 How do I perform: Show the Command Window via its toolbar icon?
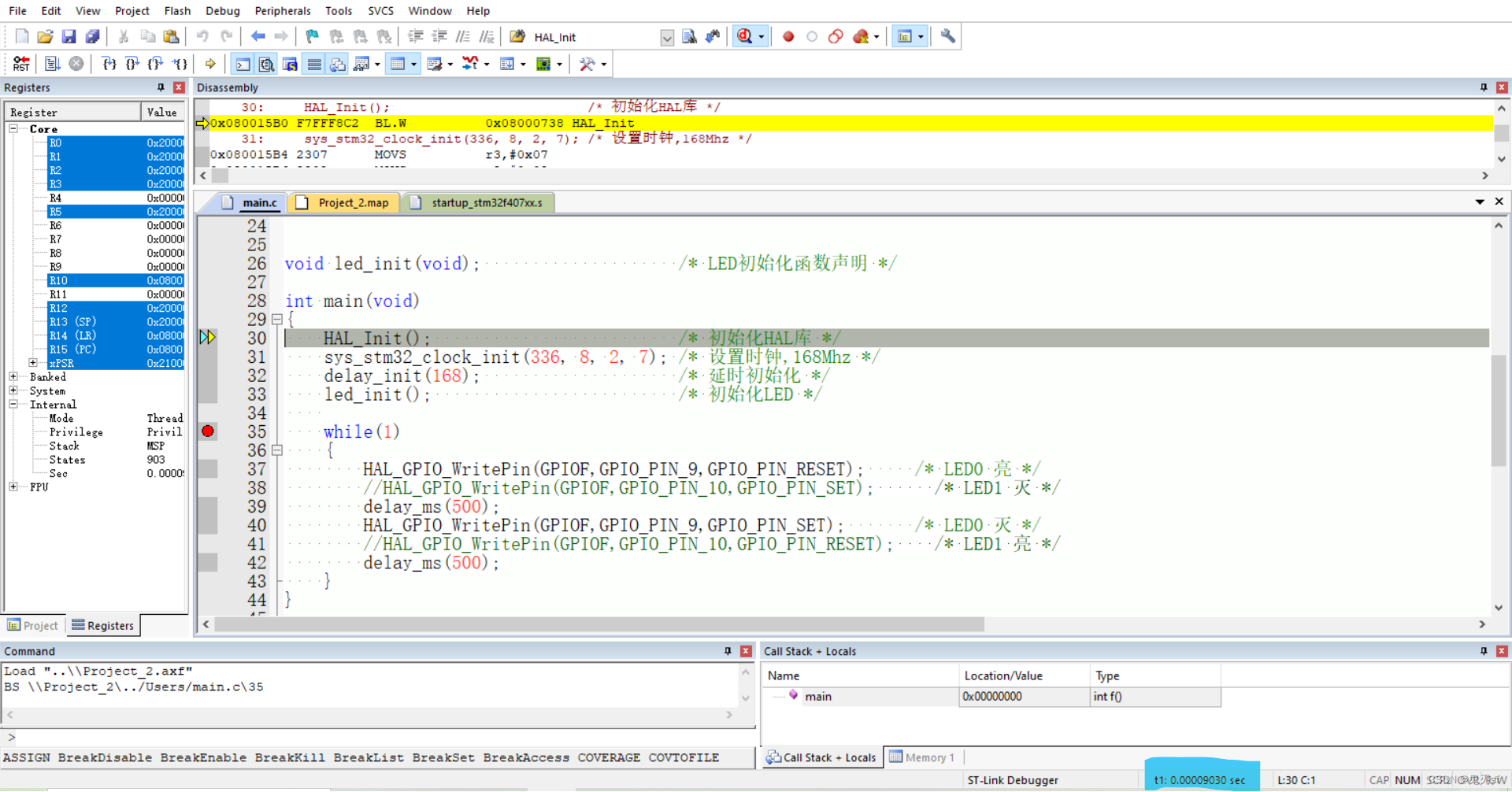242,64
